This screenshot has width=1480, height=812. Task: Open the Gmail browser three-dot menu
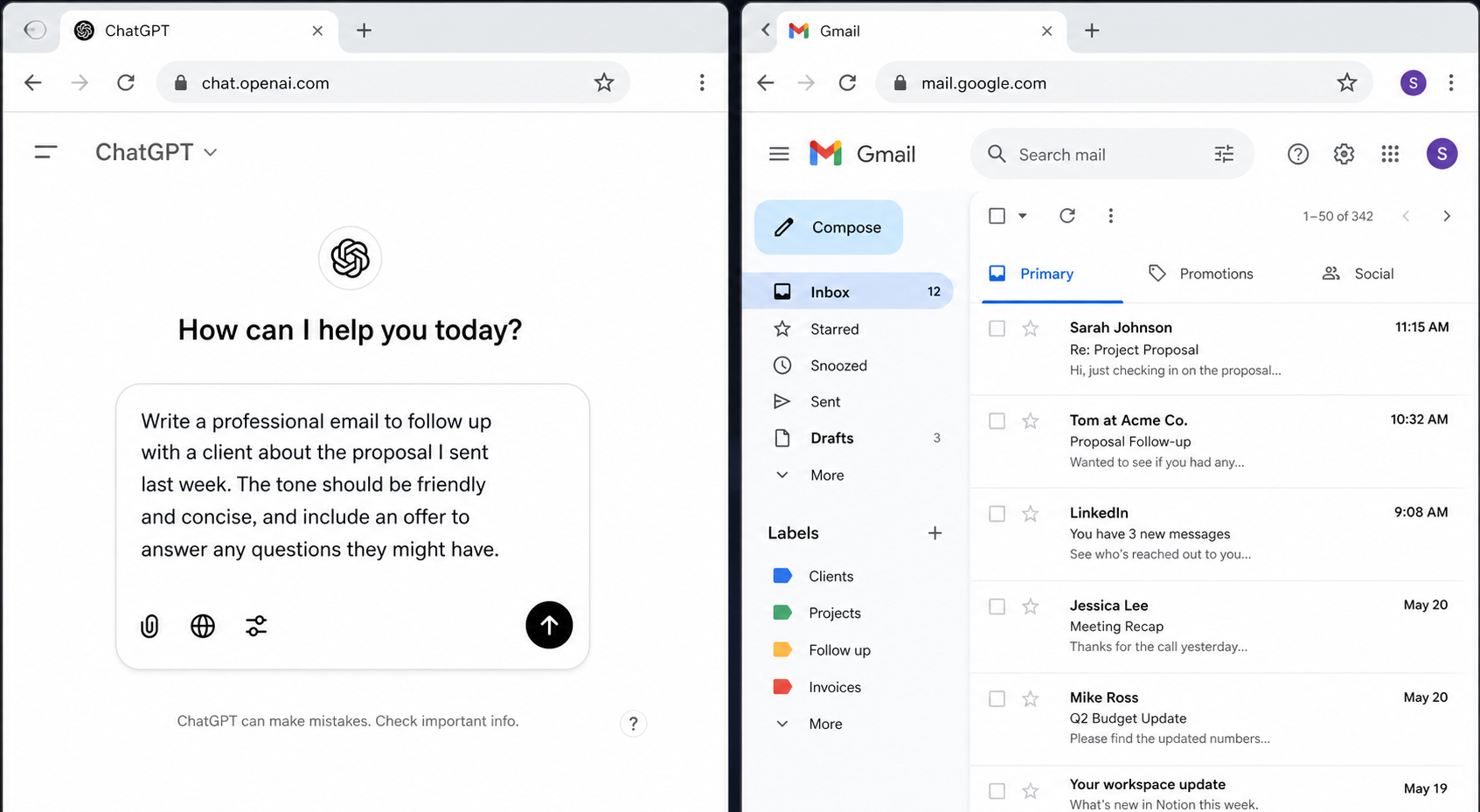[x=1451, y=83]
